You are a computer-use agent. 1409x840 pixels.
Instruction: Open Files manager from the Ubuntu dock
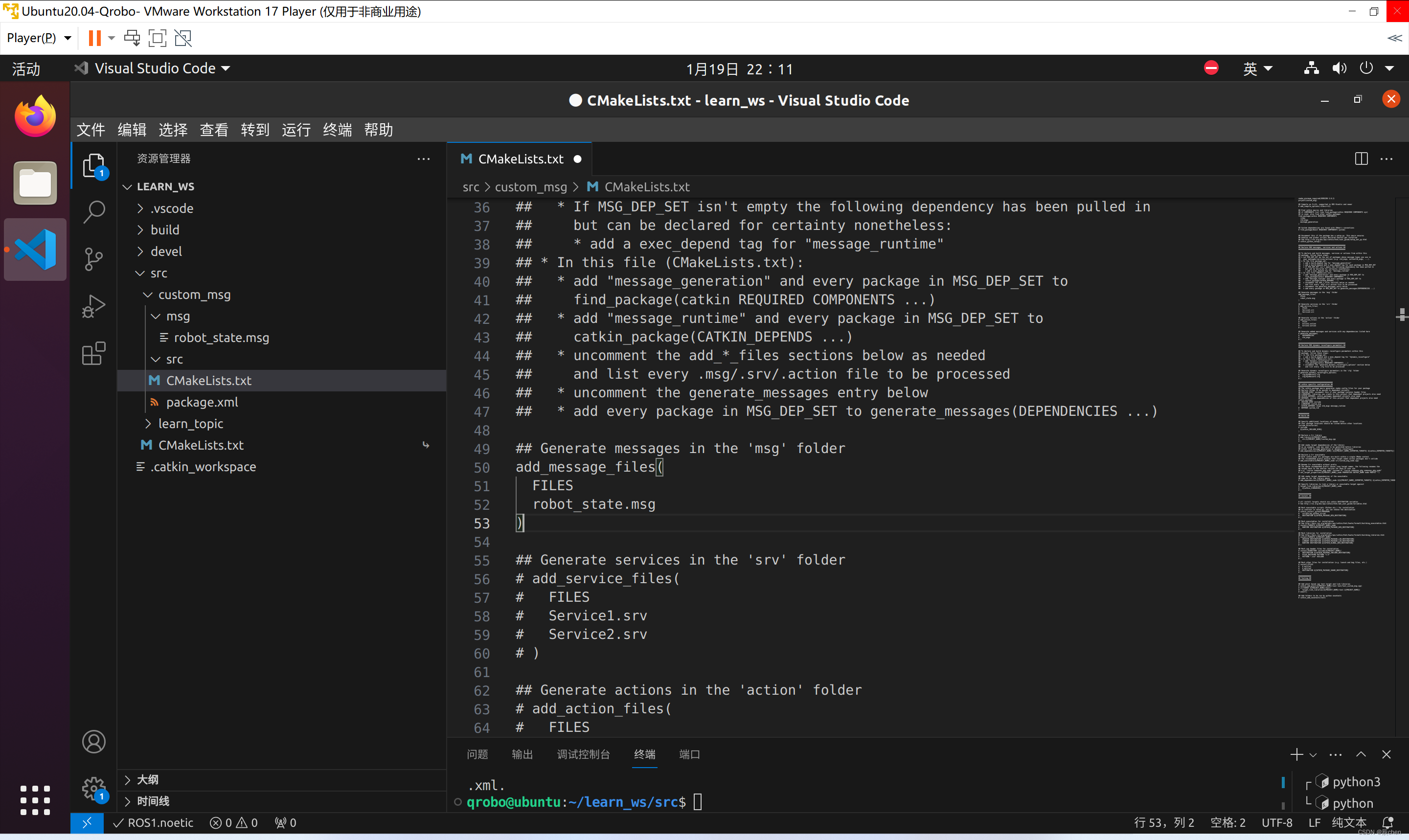pyautogui.click(x=35, y=183)
